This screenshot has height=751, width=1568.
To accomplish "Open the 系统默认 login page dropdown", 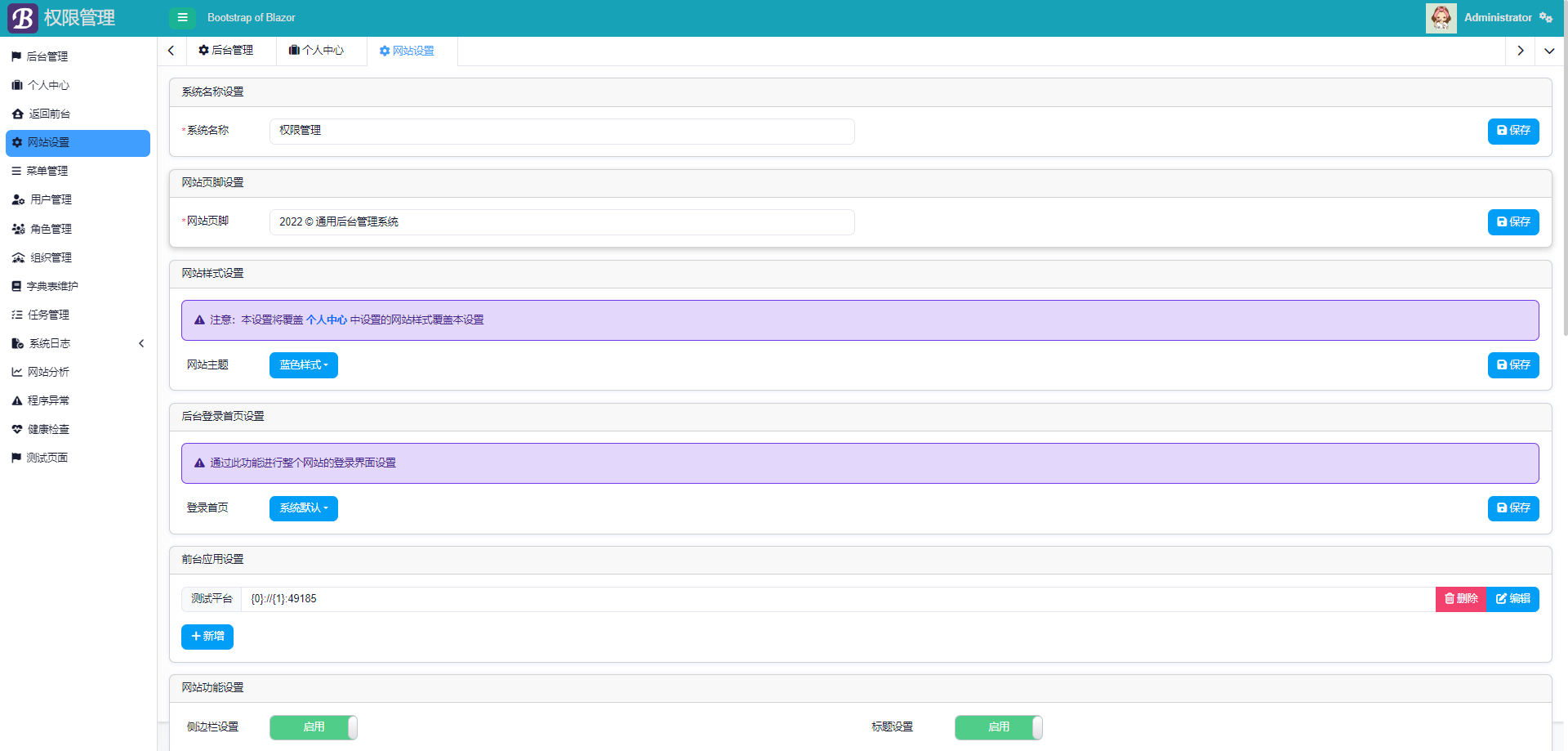I will pos(303,508).
